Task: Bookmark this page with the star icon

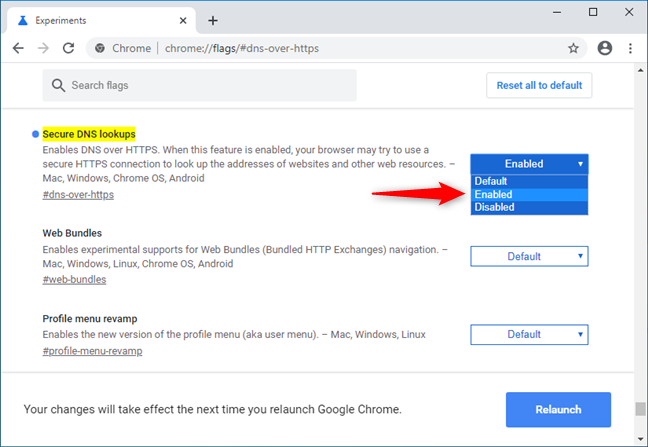Action: [x=573, y=48]
